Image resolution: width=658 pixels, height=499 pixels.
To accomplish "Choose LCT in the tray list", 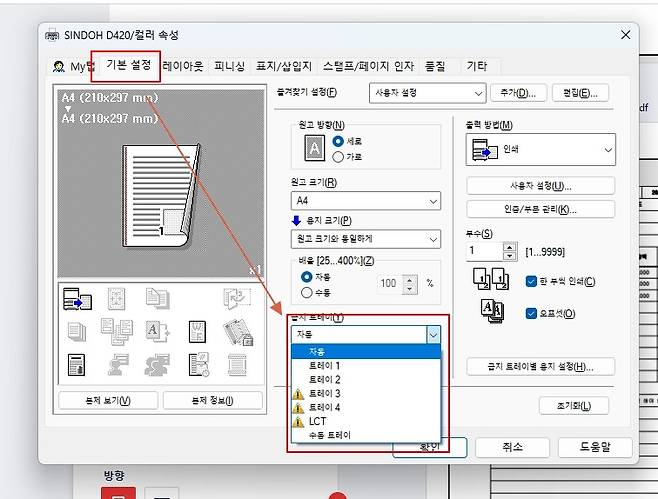I will click(x=366, y=421).
